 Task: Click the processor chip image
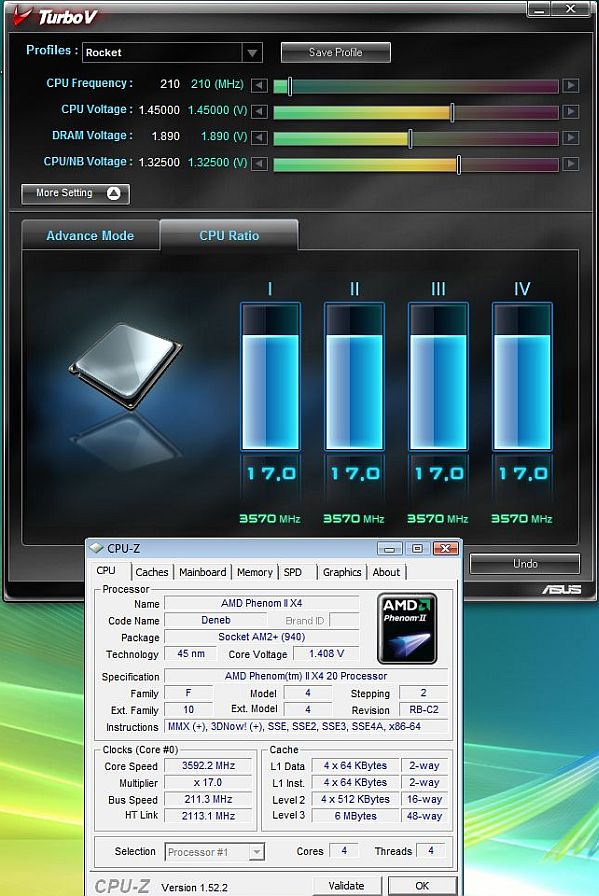click(x=125, y=365)
